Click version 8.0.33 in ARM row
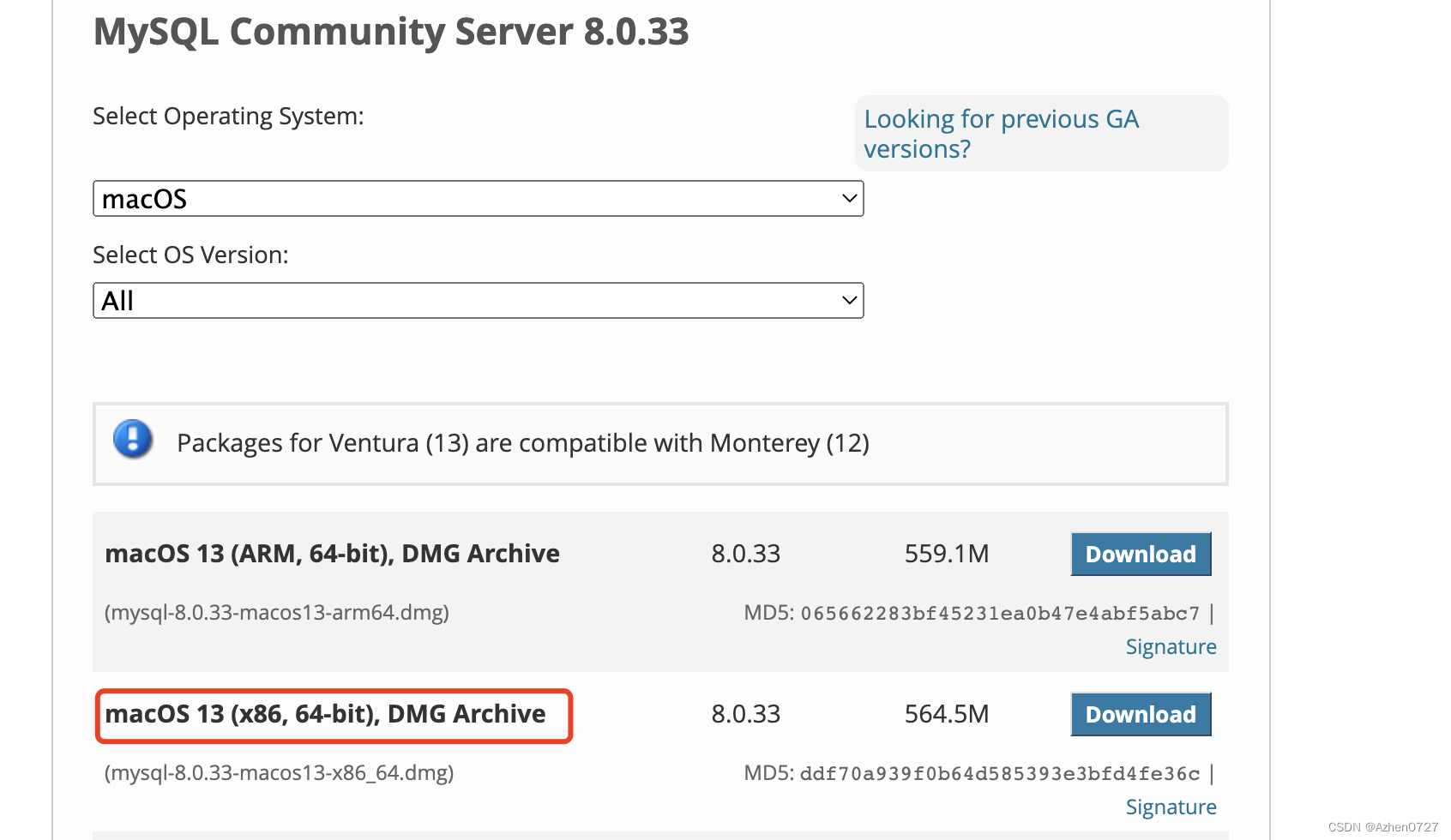Image resolution: width=1451 pixels, height=840 pixels. click(x=746, y=554)
